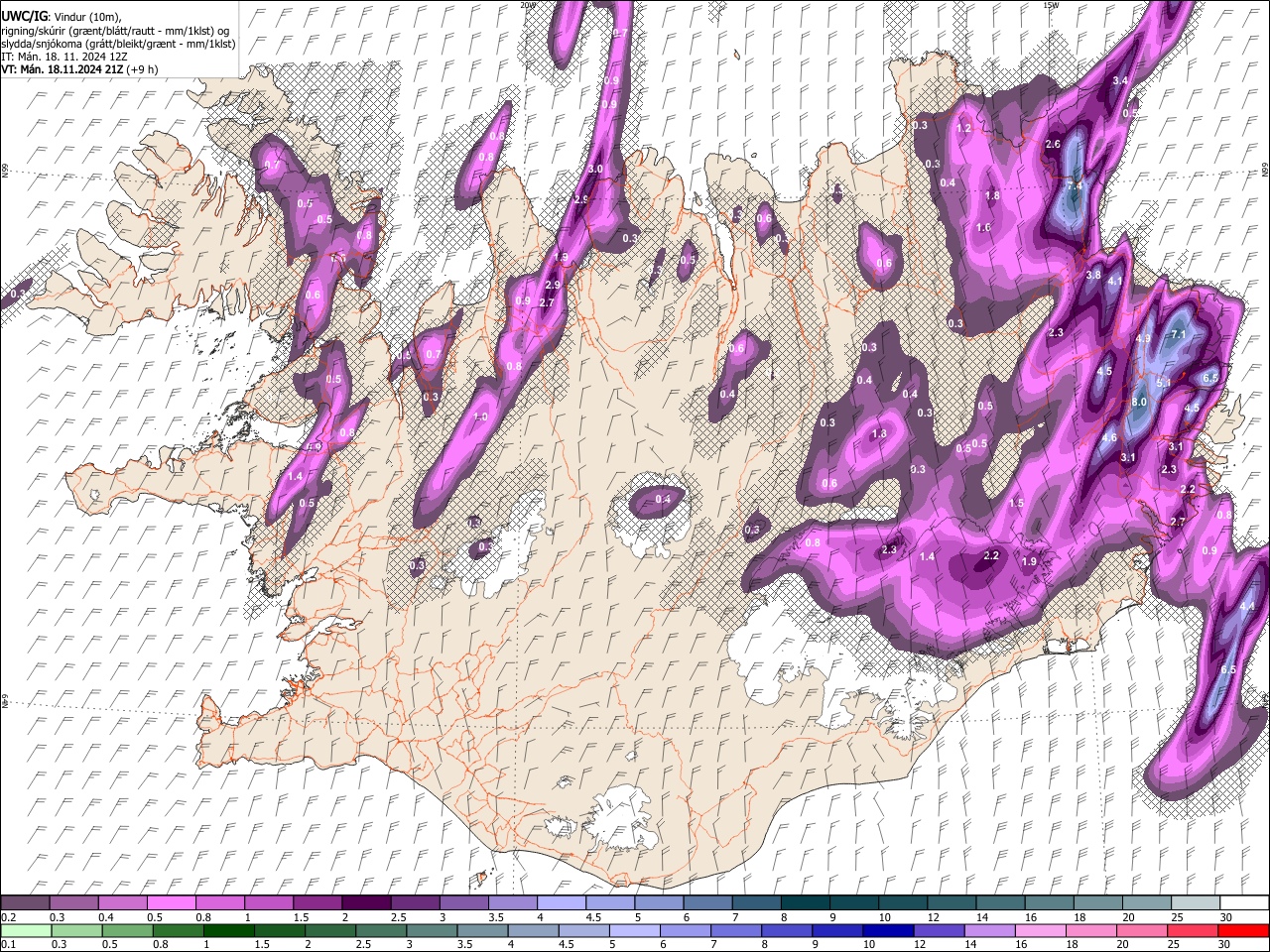1270x952 pixels.
Task: Select the '1.6' map value label
Action: point(983,227)
